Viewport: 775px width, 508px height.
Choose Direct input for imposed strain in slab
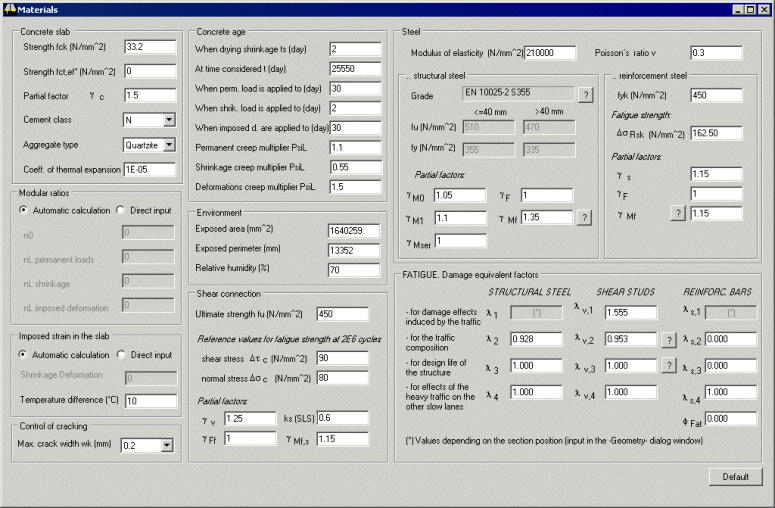point(120,355)
